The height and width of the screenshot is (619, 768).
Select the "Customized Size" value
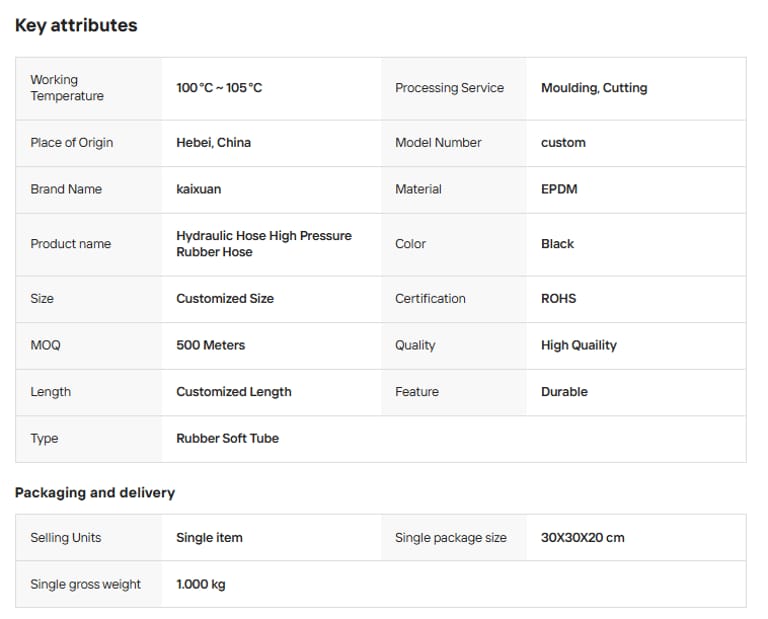point(225,299)
